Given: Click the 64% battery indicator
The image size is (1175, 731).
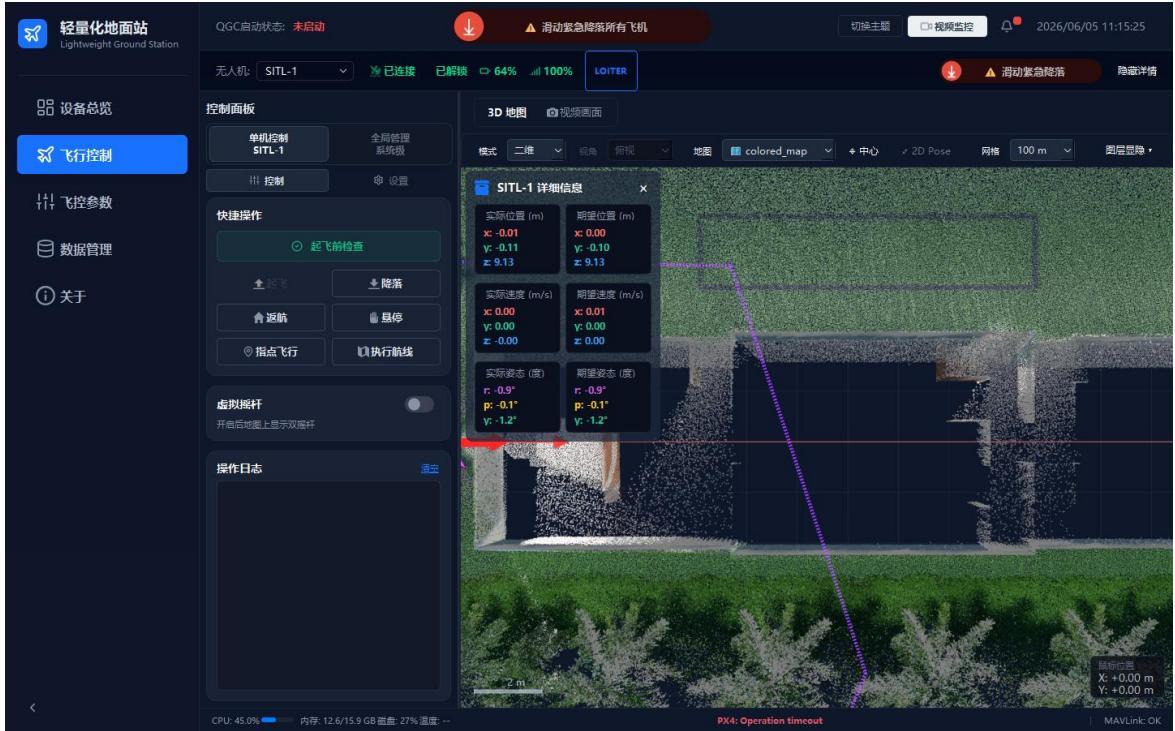Looking at the screenshot, I should click(498, 71).
